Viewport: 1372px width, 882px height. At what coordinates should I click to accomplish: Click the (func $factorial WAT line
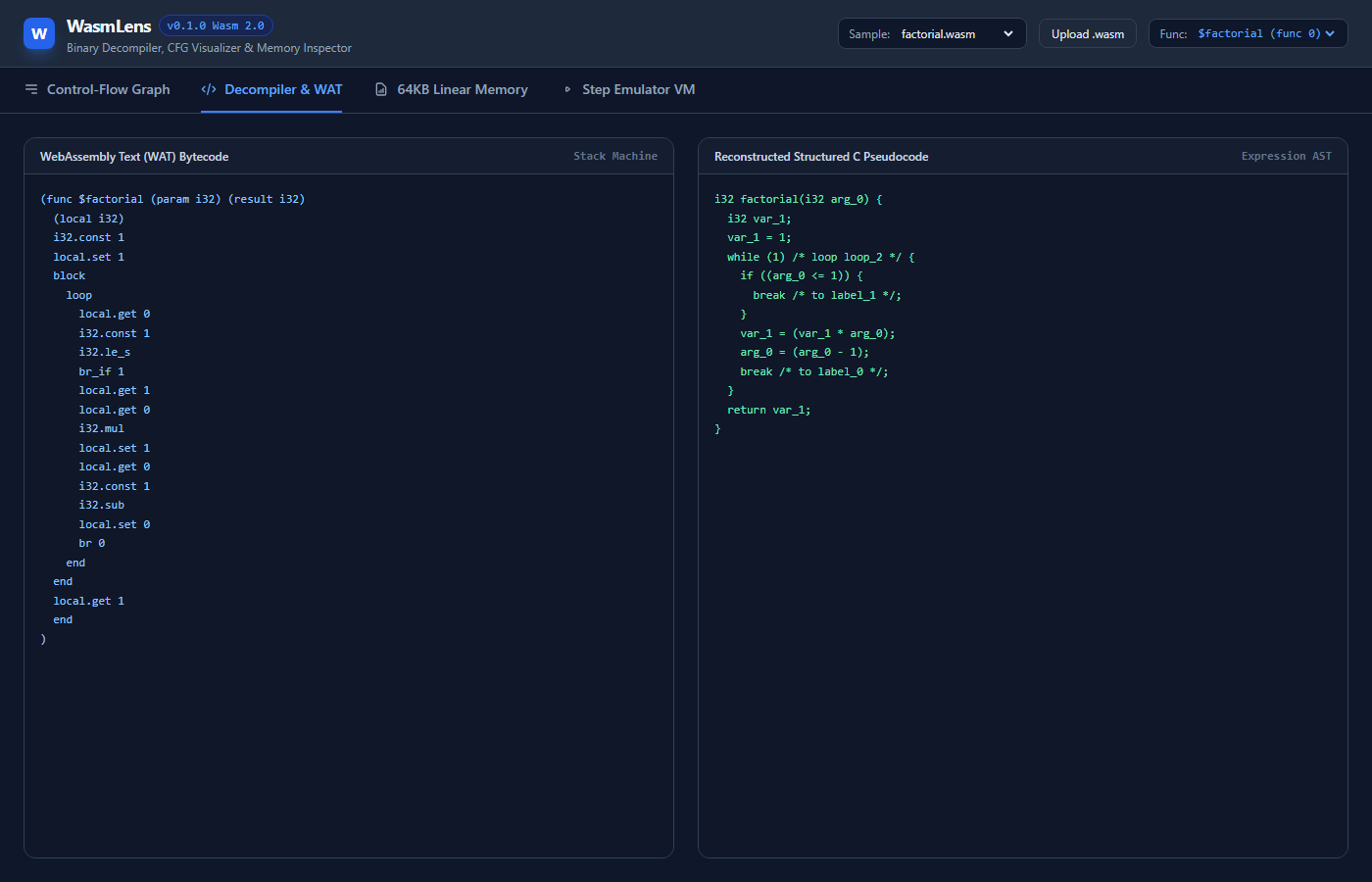pyautogui.click(x=172, y=199)
